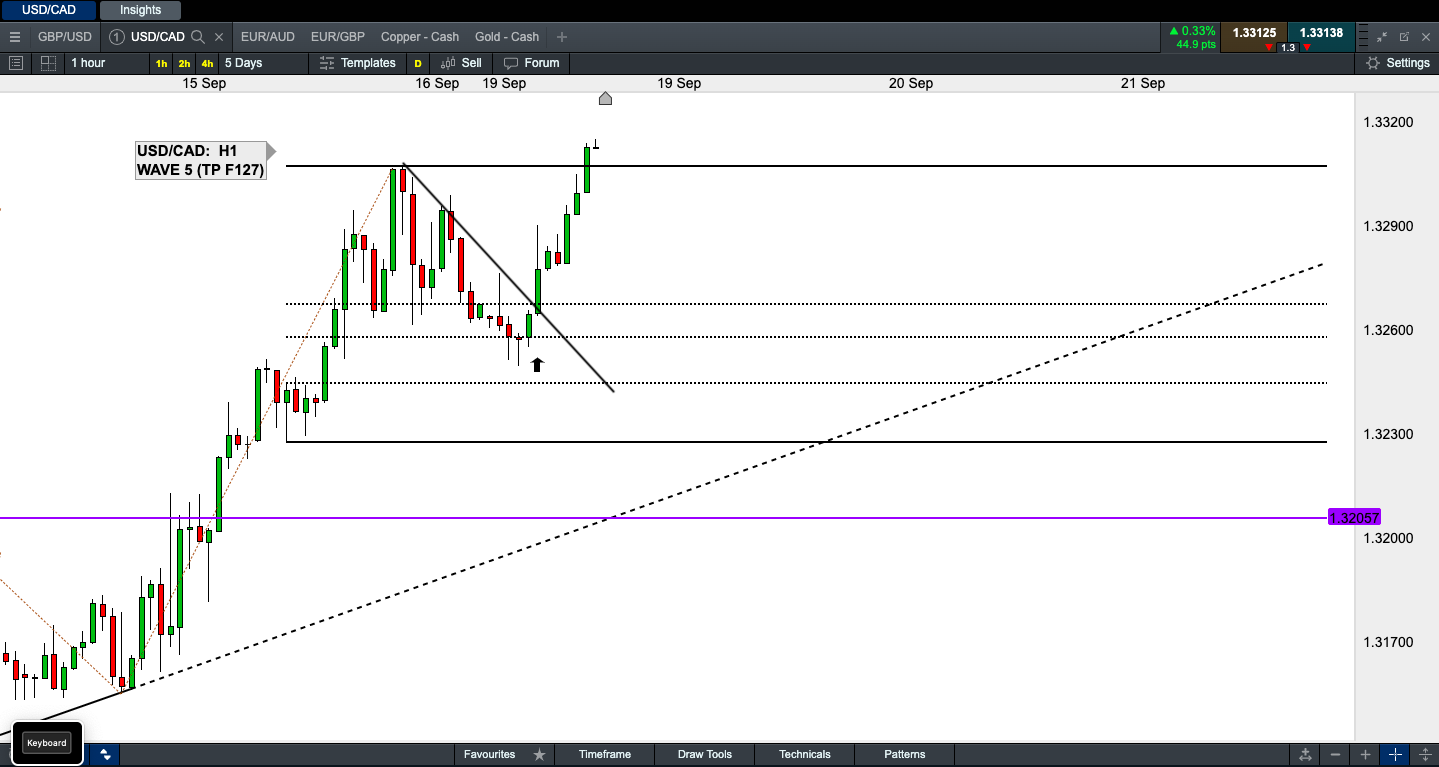Pop out chart into a new window

click(x=1404, y=37)
